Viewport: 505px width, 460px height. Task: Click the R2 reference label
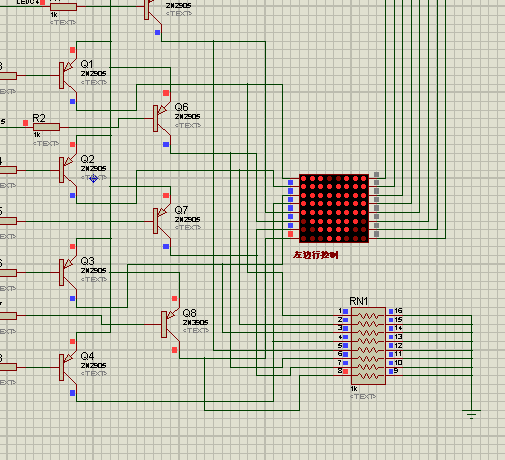(39, 118)
